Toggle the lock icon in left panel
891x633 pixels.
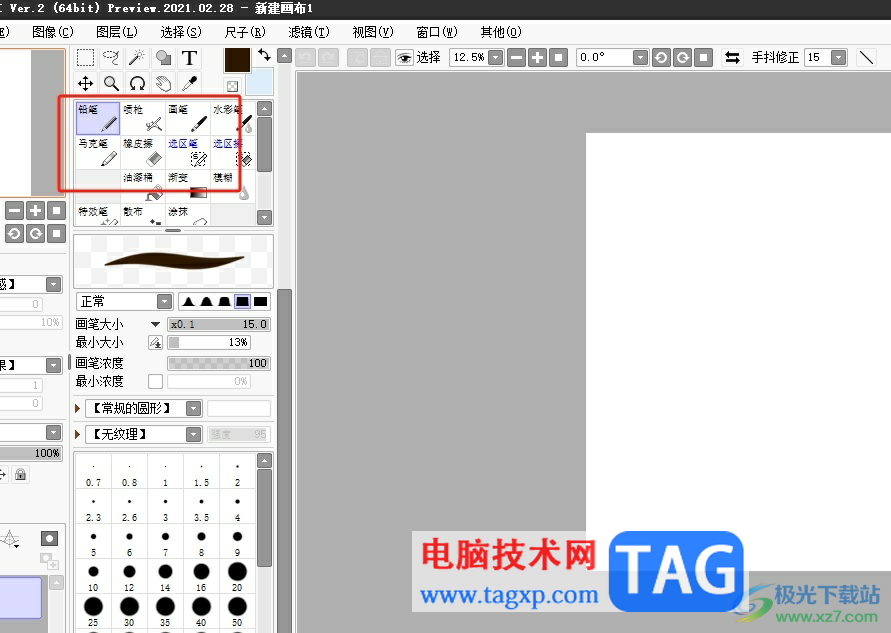click(x=20, y=474)
